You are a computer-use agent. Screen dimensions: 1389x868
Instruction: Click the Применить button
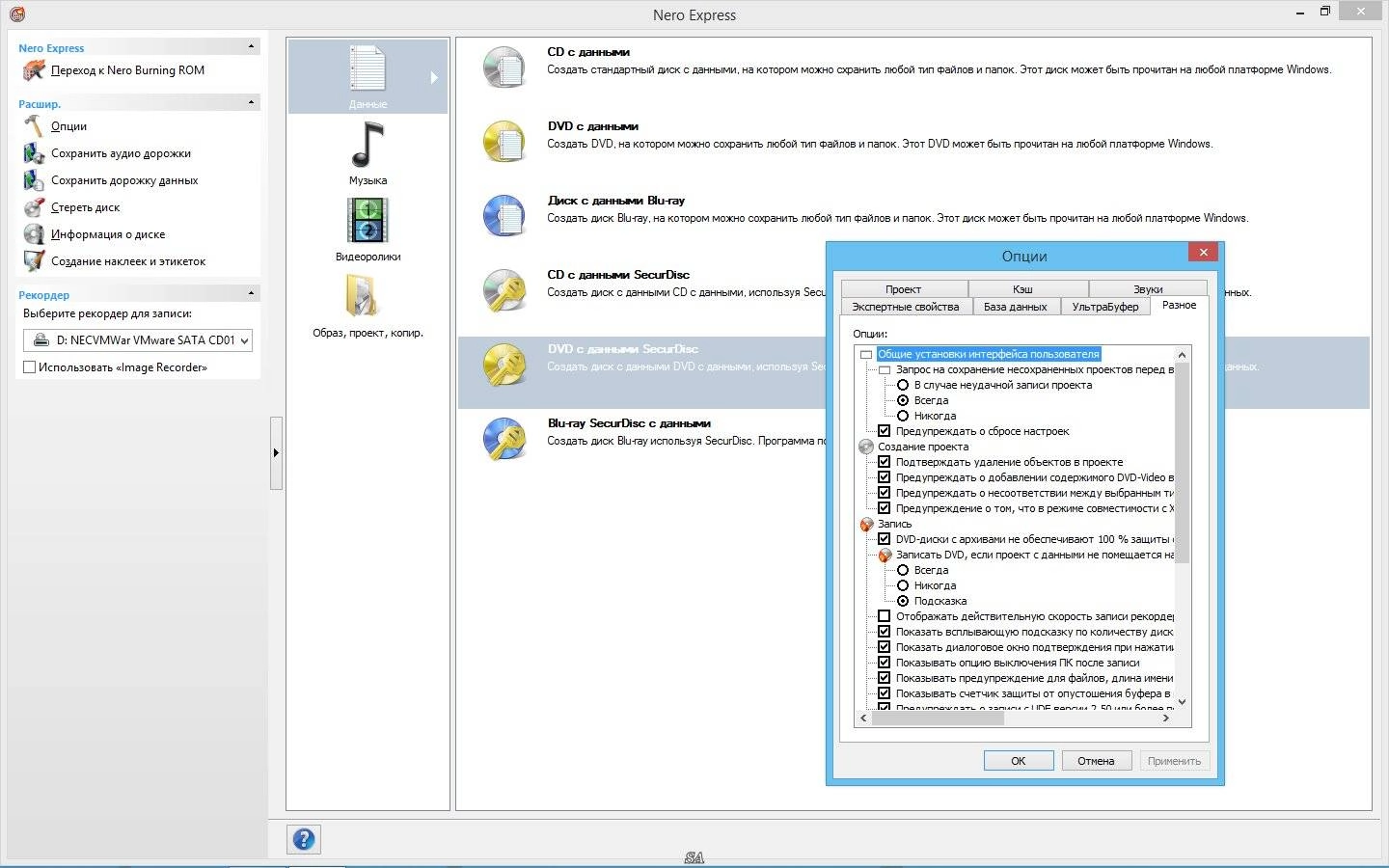click(1175, 761)
